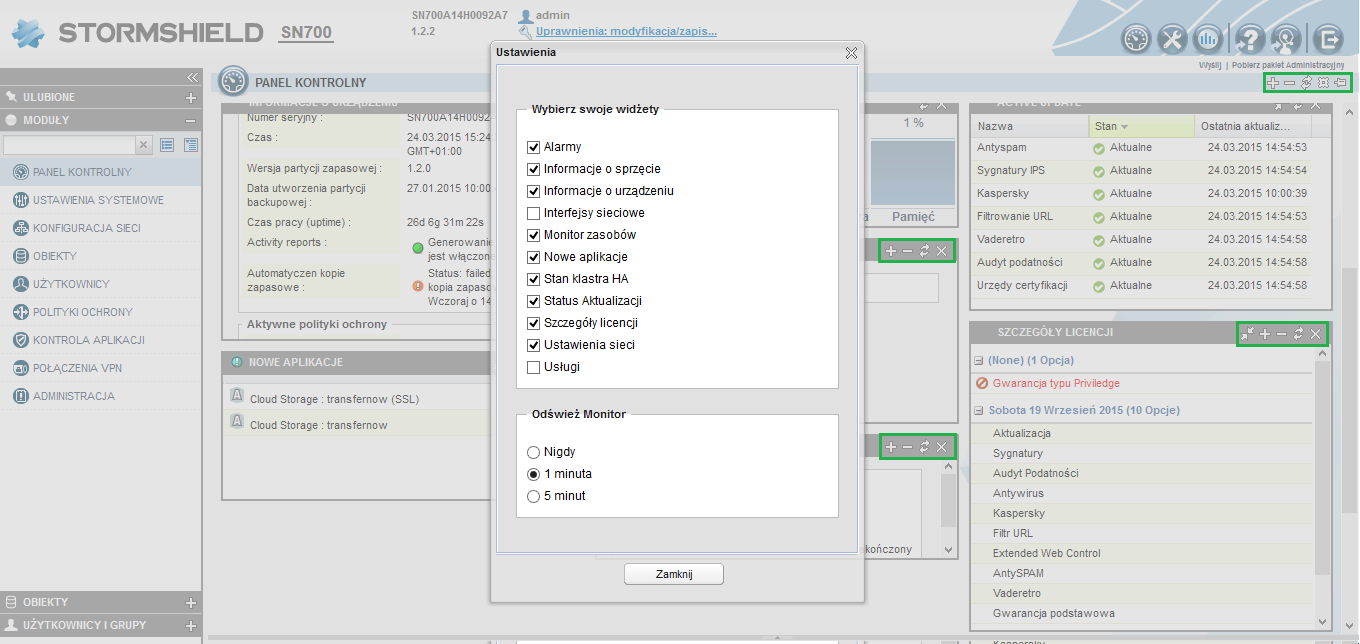Click the admin user icon

tap(525, 17)
